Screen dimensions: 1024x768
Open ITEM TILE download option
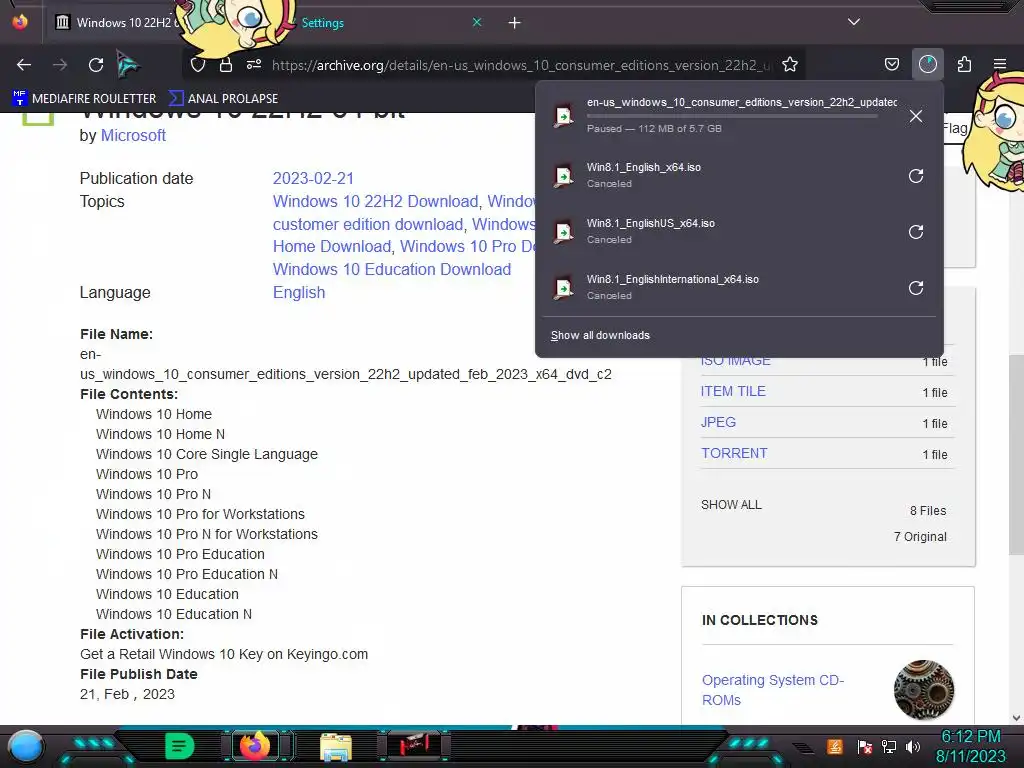coord(733,391)
